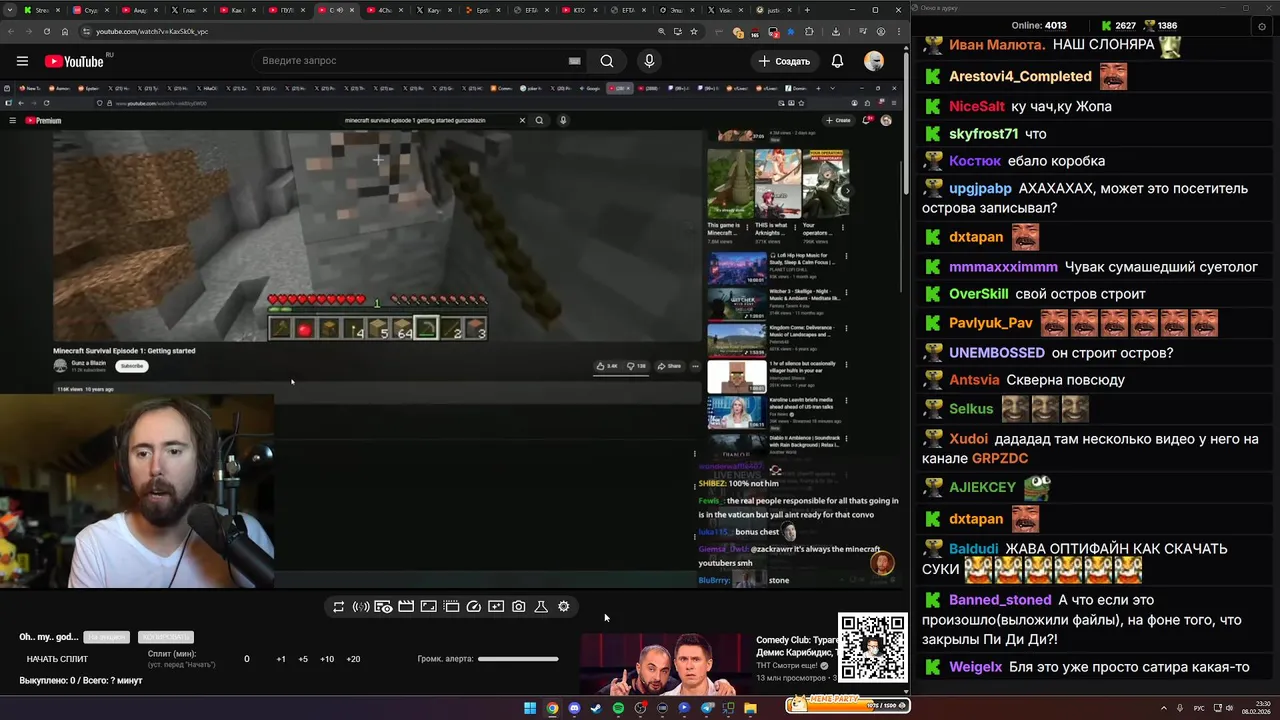Open the Windows Start menu

point(530,709)
